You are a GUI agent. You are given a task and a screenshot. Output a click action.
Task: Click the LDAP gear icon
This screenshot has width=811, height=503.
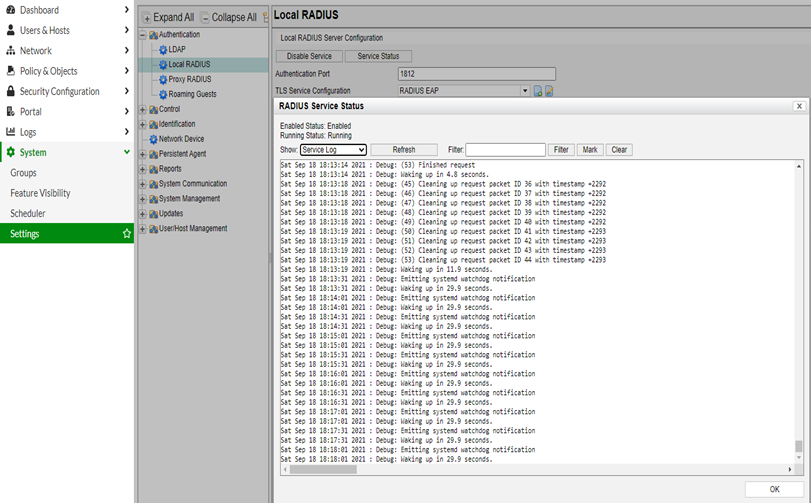tap(163, 50)
